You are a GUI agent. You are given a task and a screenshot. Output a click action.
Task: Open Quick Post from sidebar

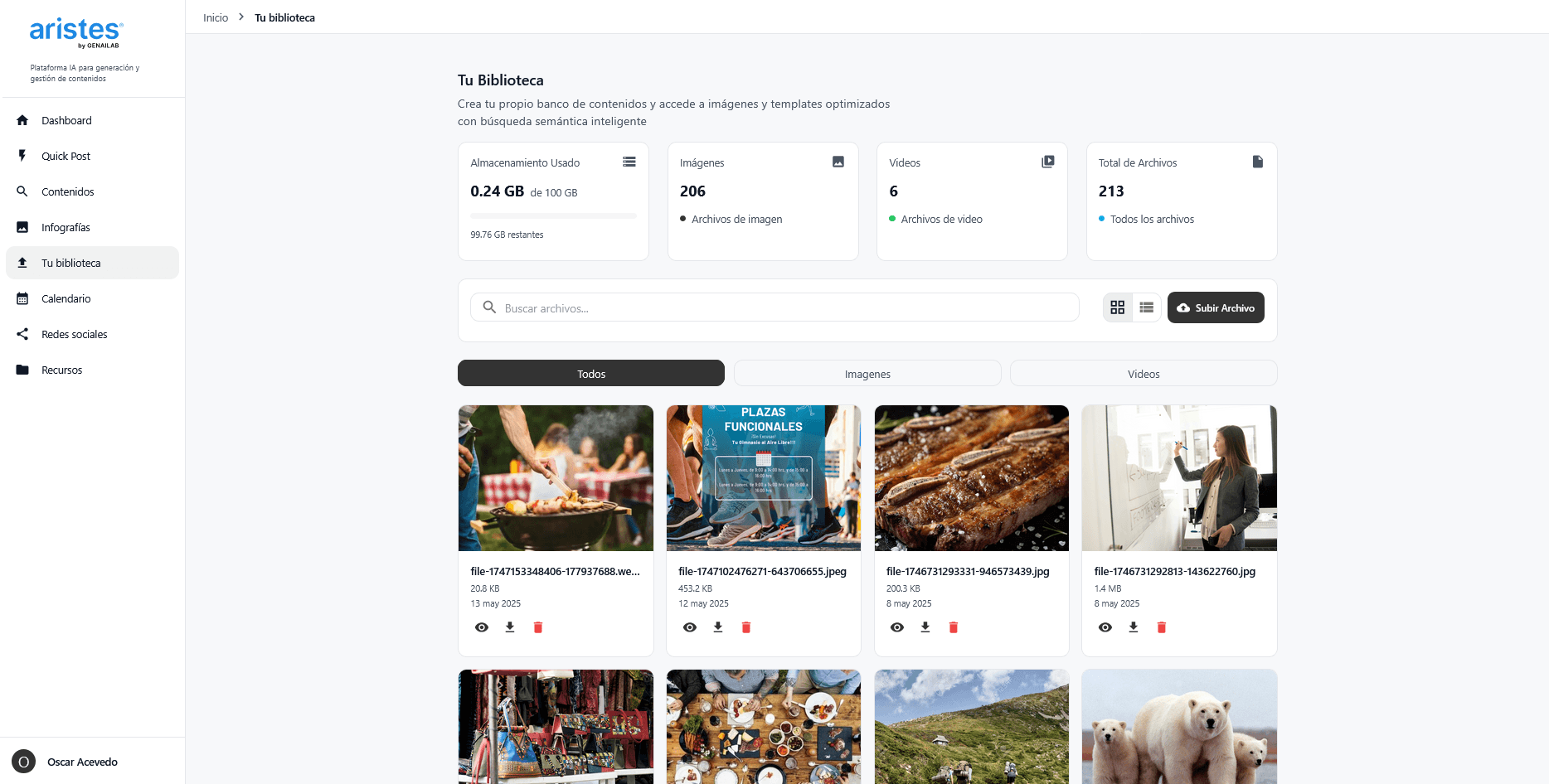66,156
